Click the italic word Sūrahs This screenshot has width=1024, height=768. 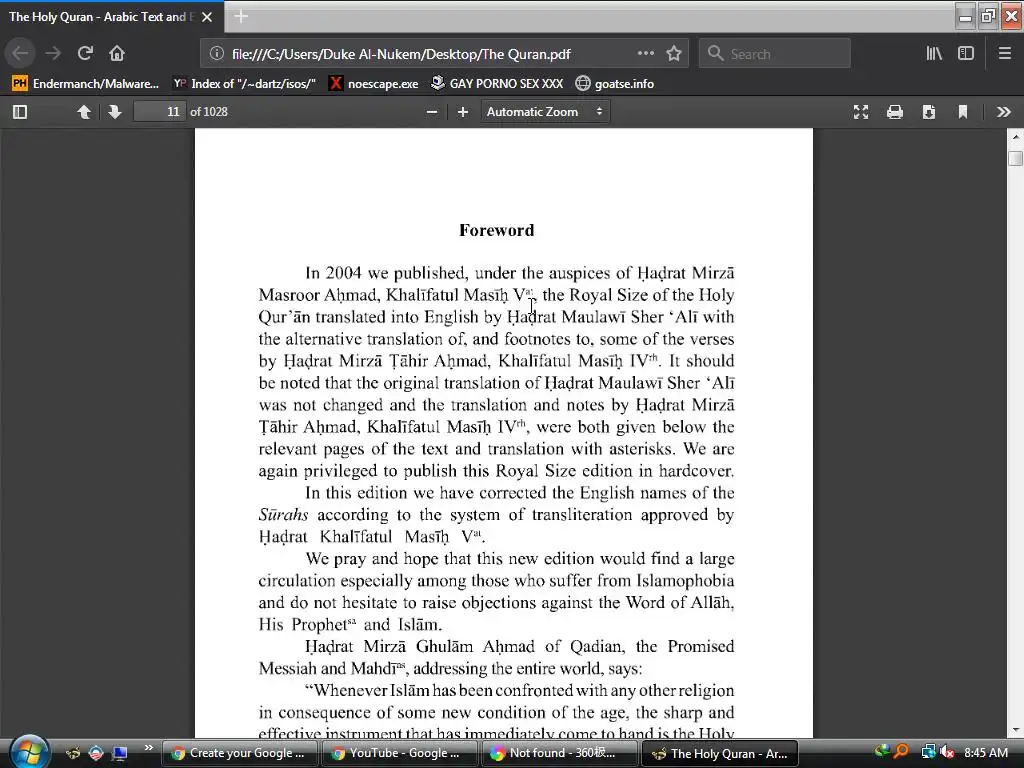(283, 515)
